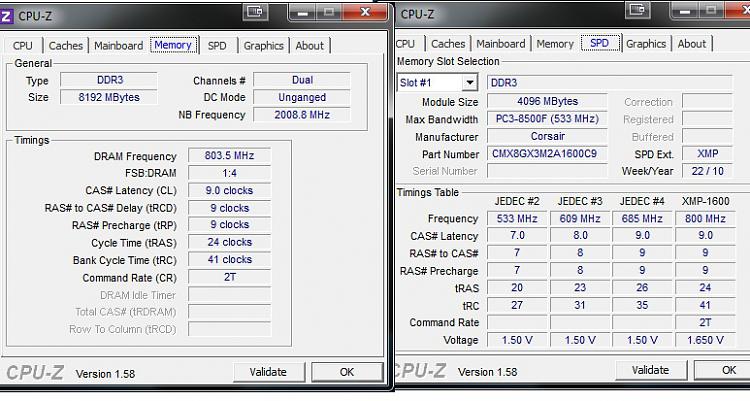This screenshot has width=750, height=401.
Task: Click the JEDEC #2 tRAS value 20
Action: tap(517, 288)
